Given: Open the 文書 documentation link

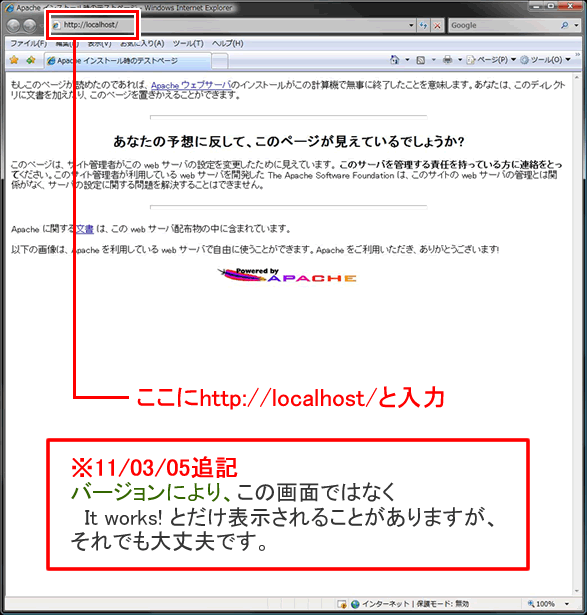Looking at the screenshot, I should tap(85, 229).
